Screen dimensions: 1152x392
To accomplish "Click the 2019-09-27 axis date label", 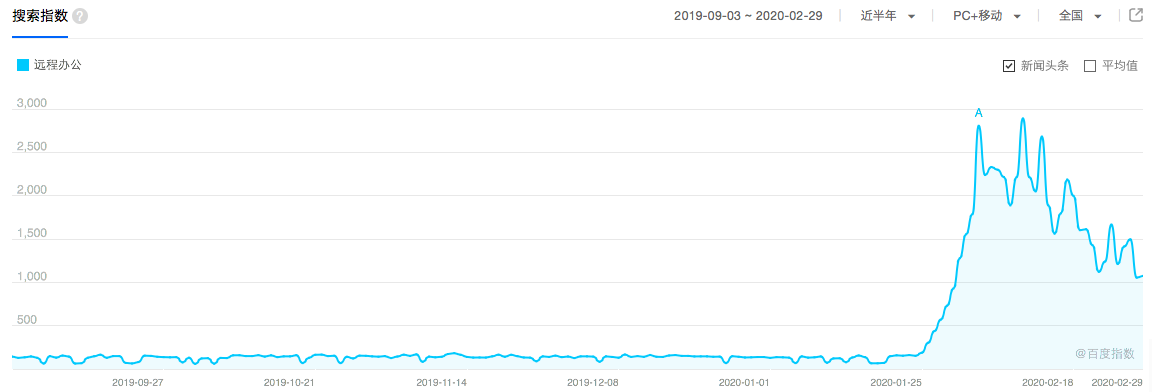I will point(137,382).
